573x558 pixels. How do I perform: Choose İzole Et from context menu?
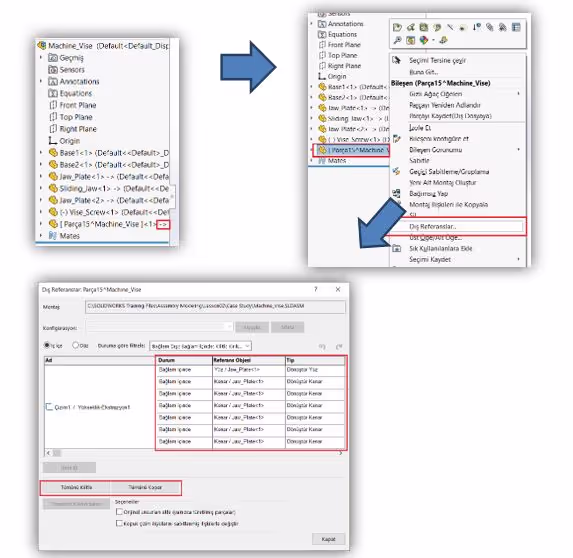(457, 128)
